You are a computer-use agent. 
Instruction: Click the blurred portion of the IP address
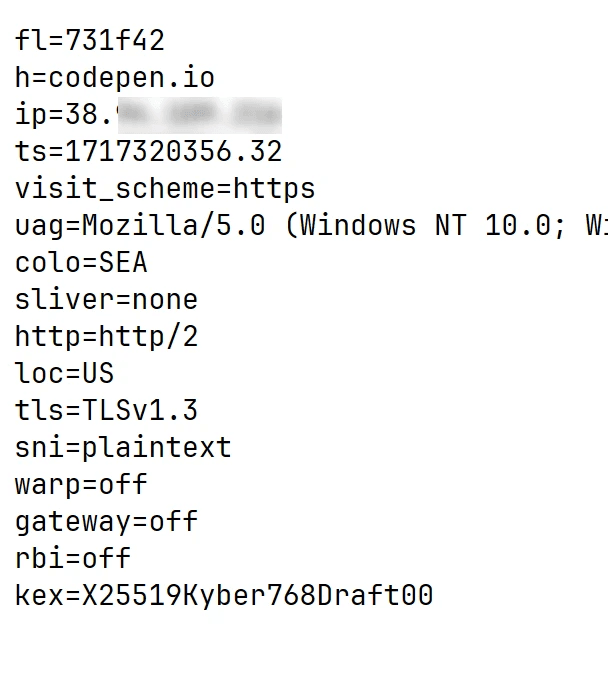click(199, 115)
